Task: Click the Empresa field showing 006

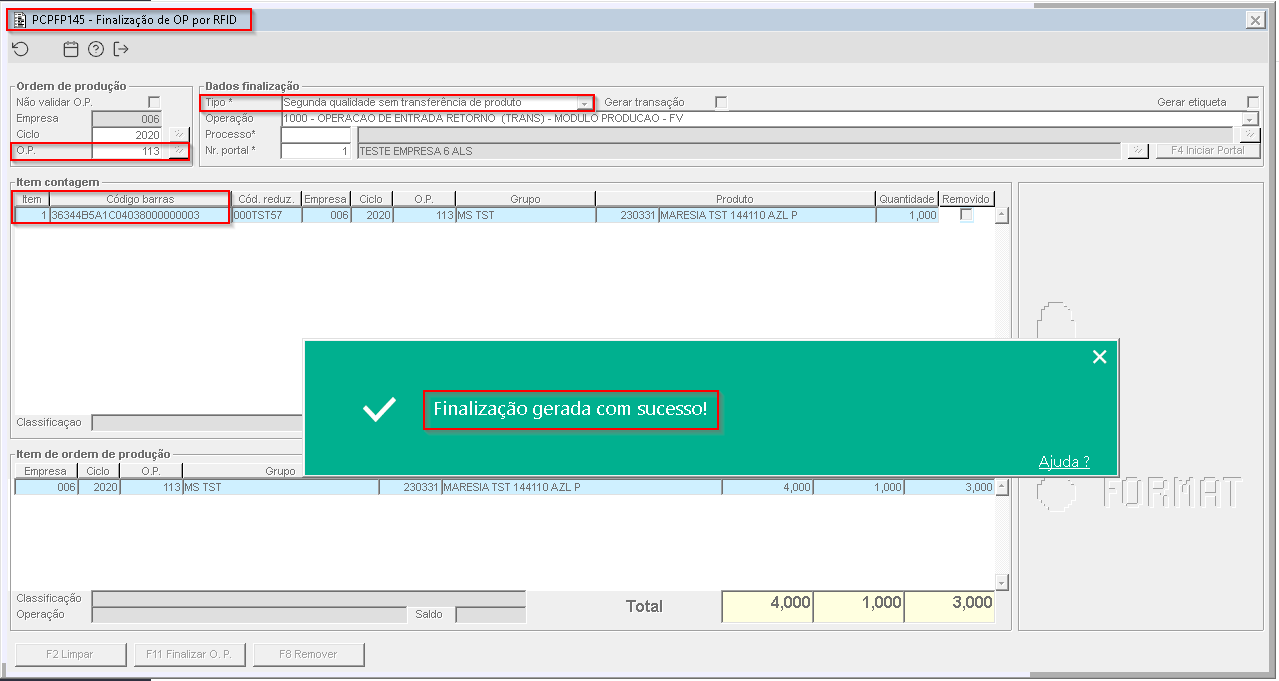Action: point(127,119)
